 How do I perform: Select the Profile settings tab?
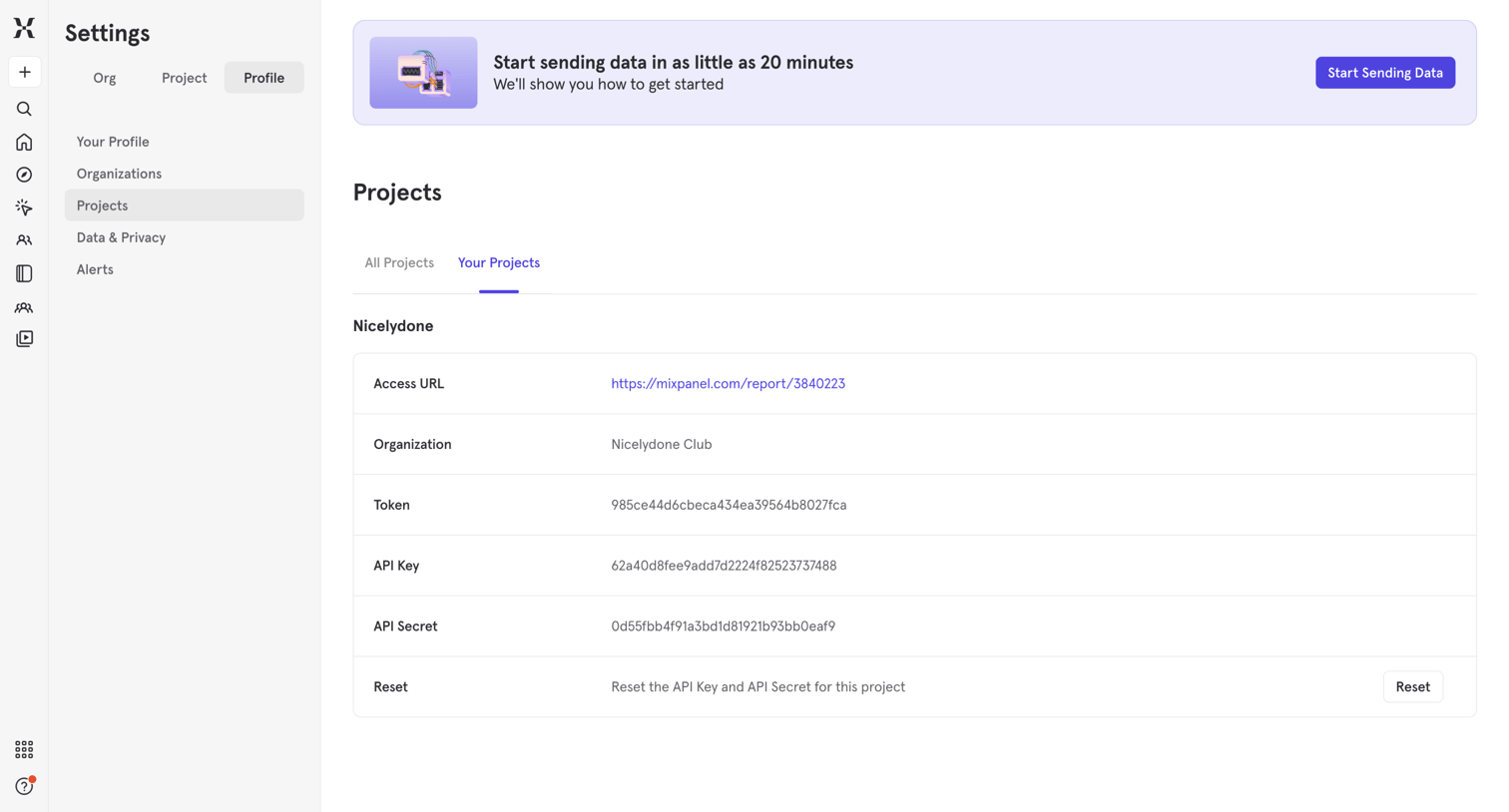coord(264,78)
